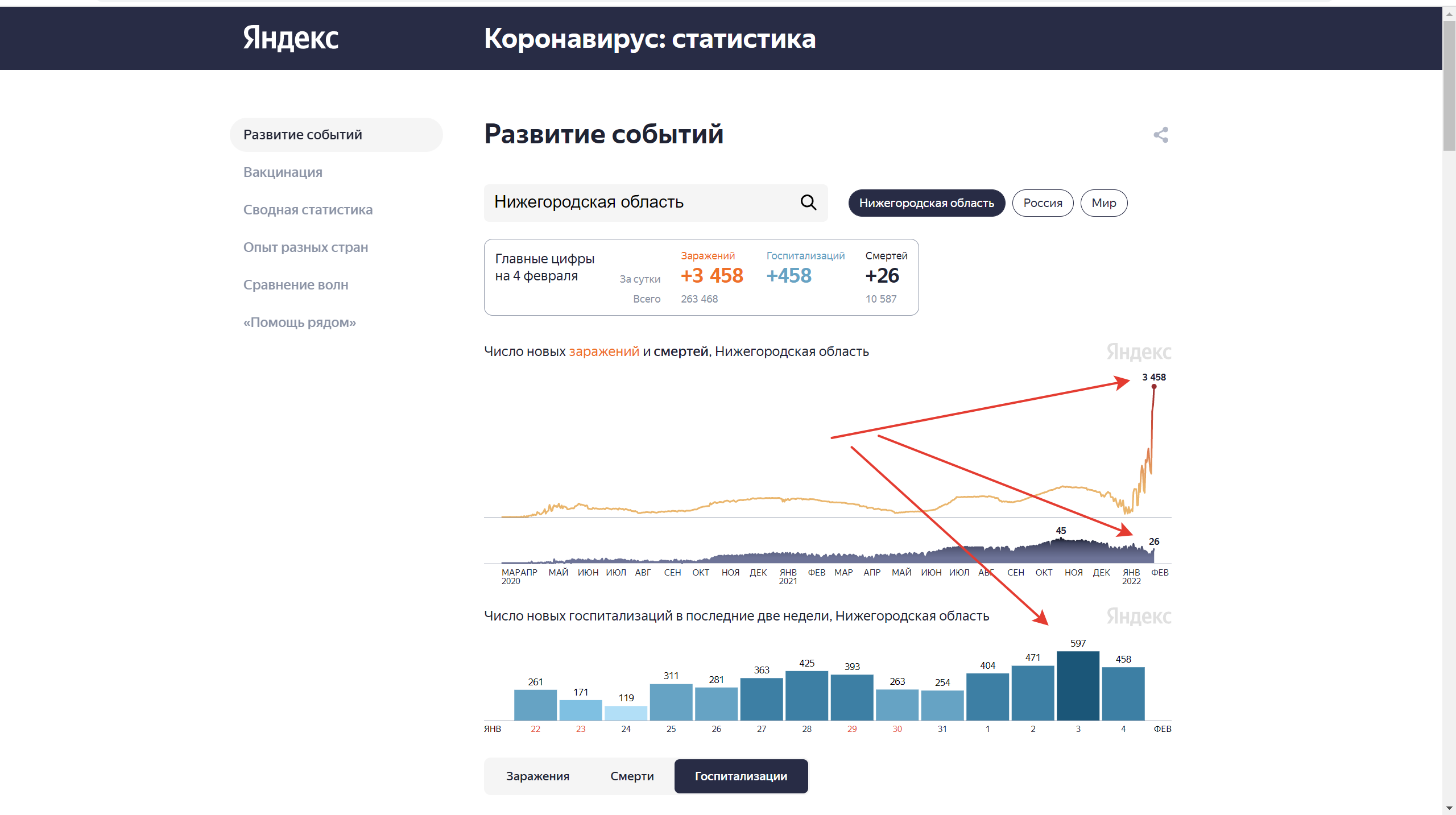The width and height of the screenshot is (1456, 815).
Task: Click the bar labeled 261 for January 22
Action: point(535,705)
